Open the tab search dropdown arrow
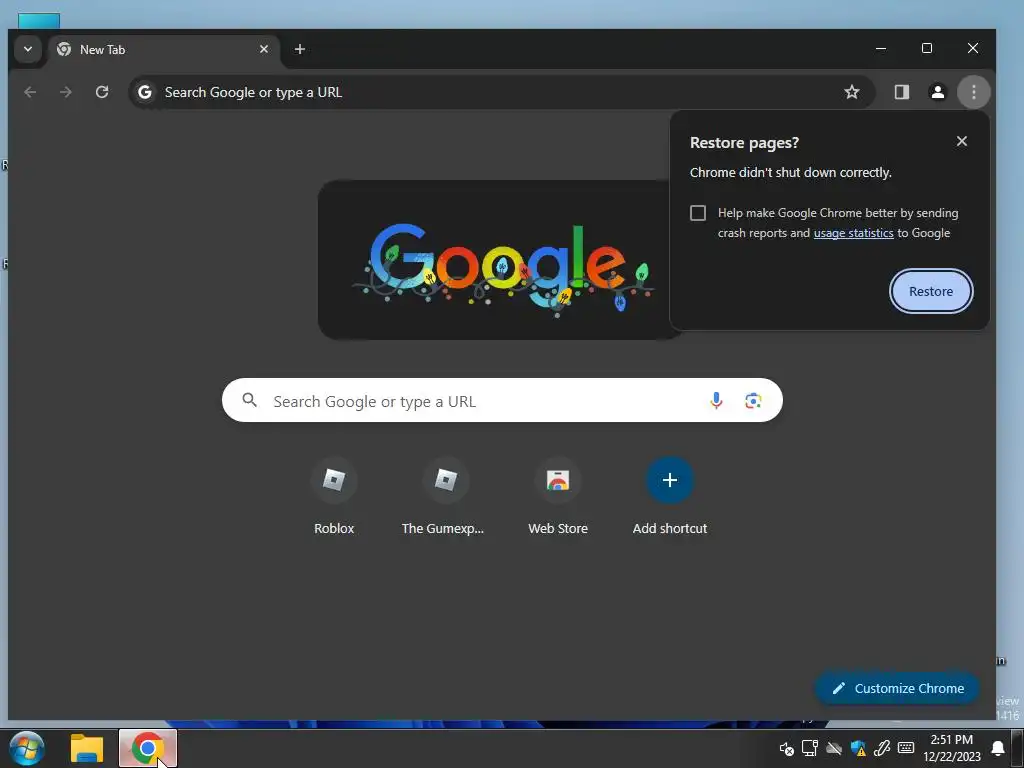Image resolution: width=1024 pixels, height=768 pixels. pyautogui.click(x=27, y=49)
